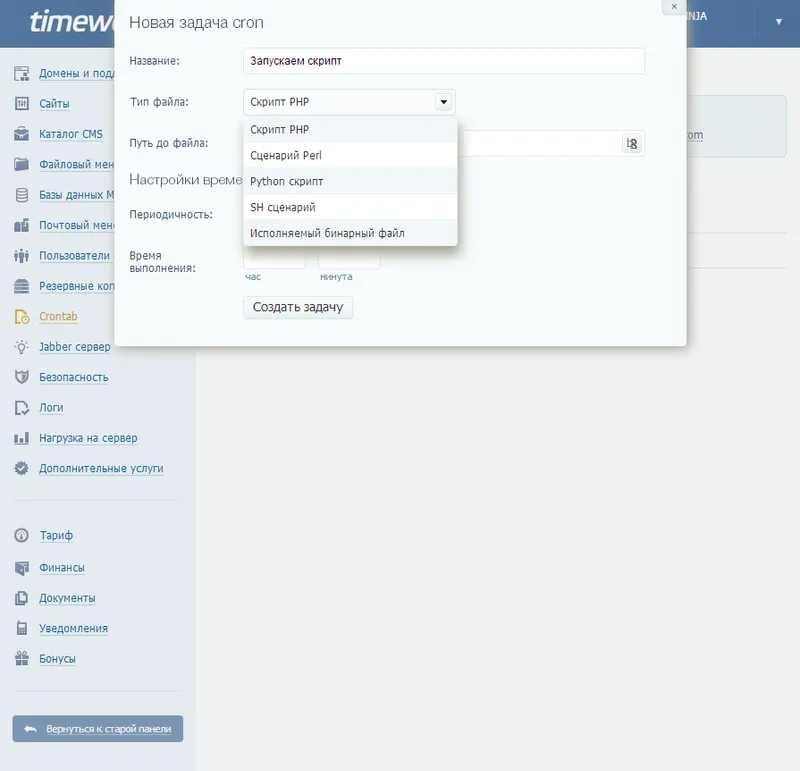Viewport: 800px width, 771px height.
Task: Click the Documents icon
Action: point(21,598)
